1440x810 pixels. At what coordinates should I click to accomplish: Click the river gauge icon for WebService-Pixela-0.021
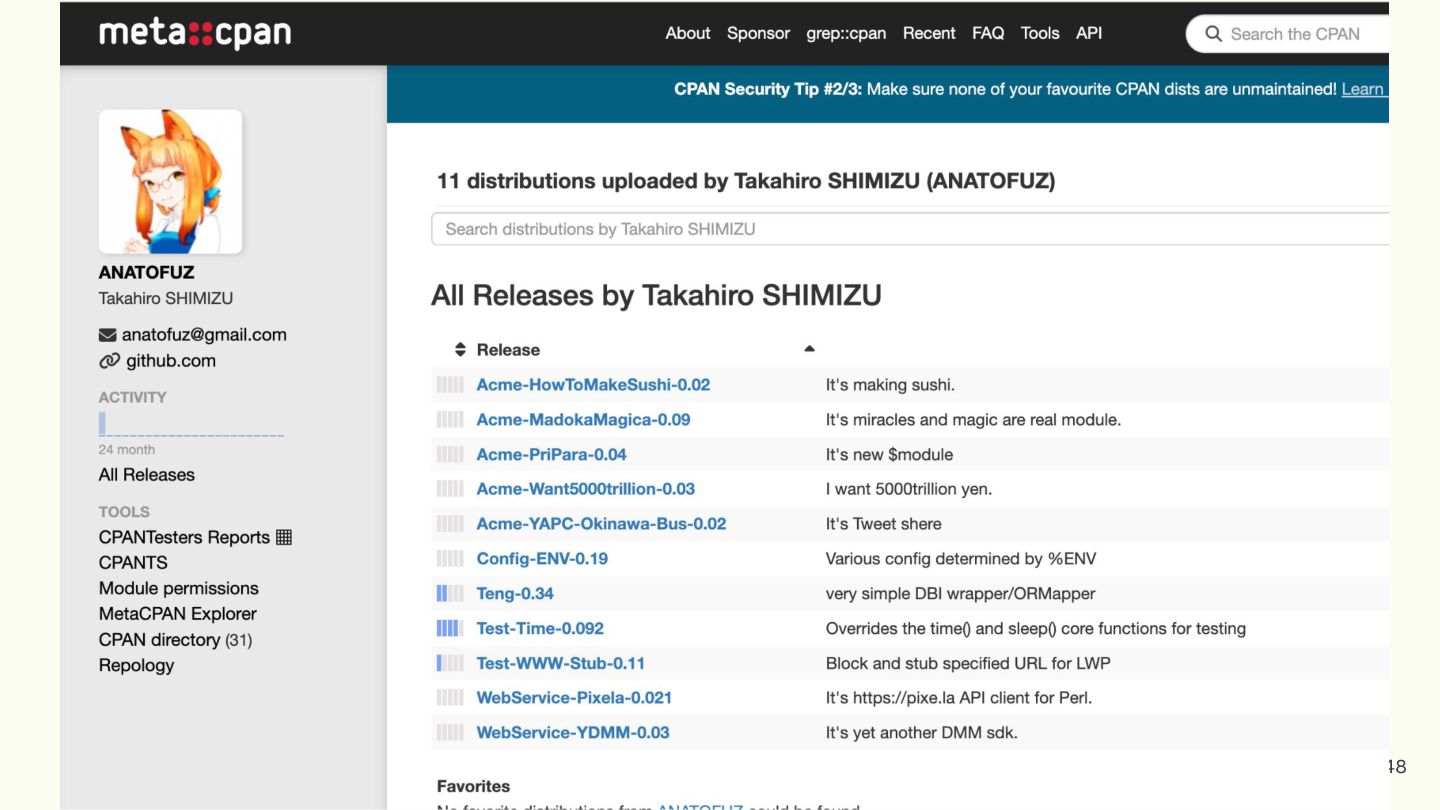(450, 698)
